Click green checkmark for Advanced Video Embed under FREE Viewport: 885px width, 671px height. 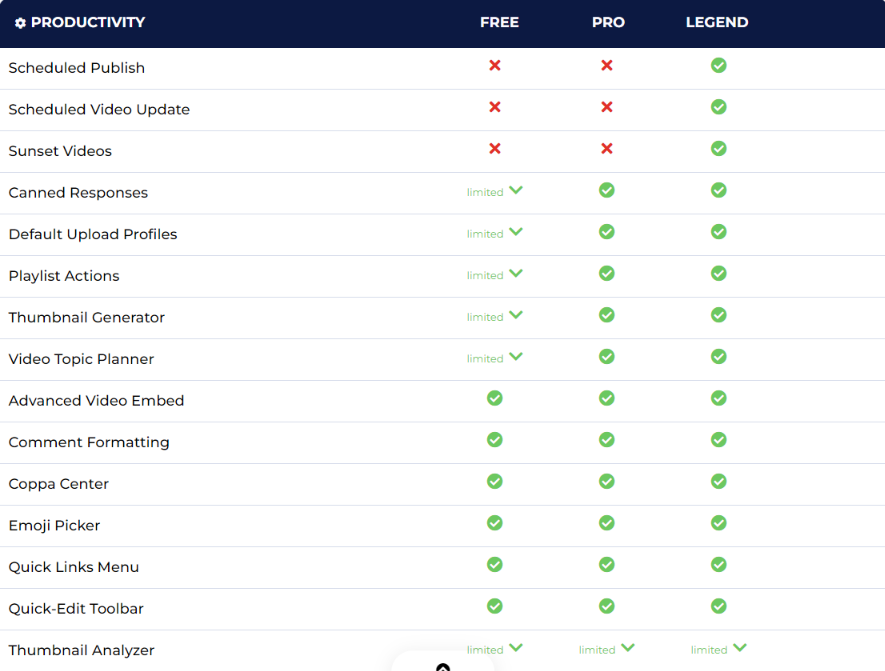[495, 398]
